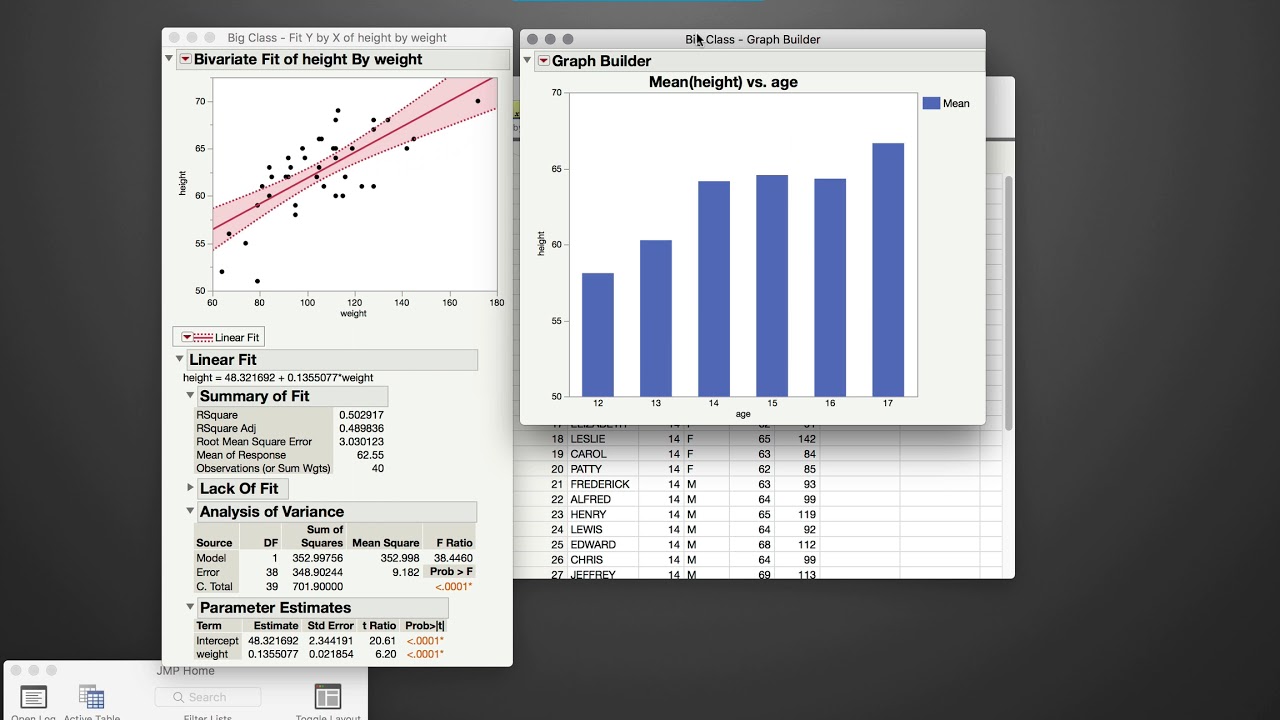Click the Observations value 40
Image resolution: width=1280 pixels, height=720 pixels.
(378, 468)
